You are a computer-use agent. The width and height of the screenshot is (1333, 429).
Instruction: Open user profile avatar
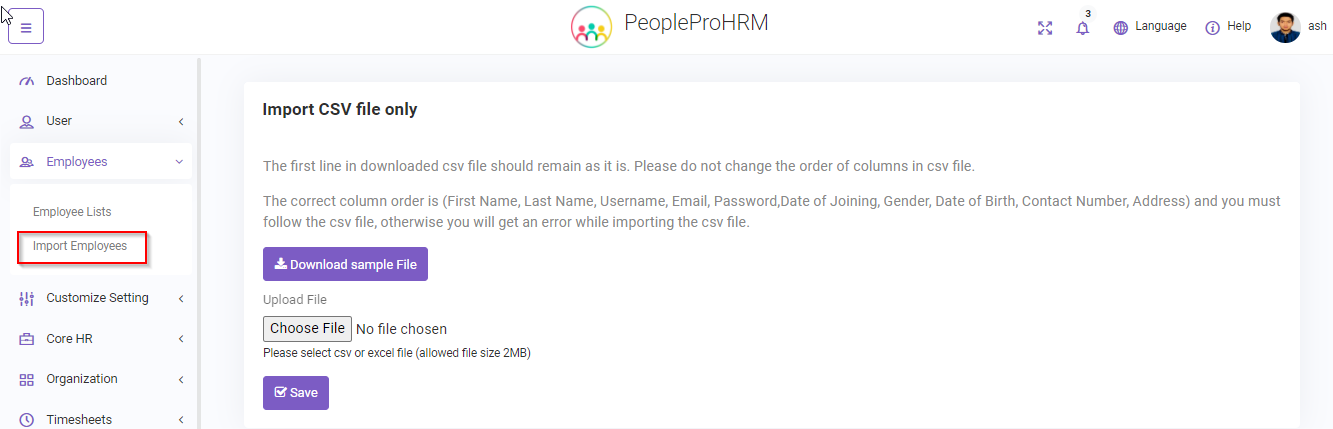click(1285, 27)
